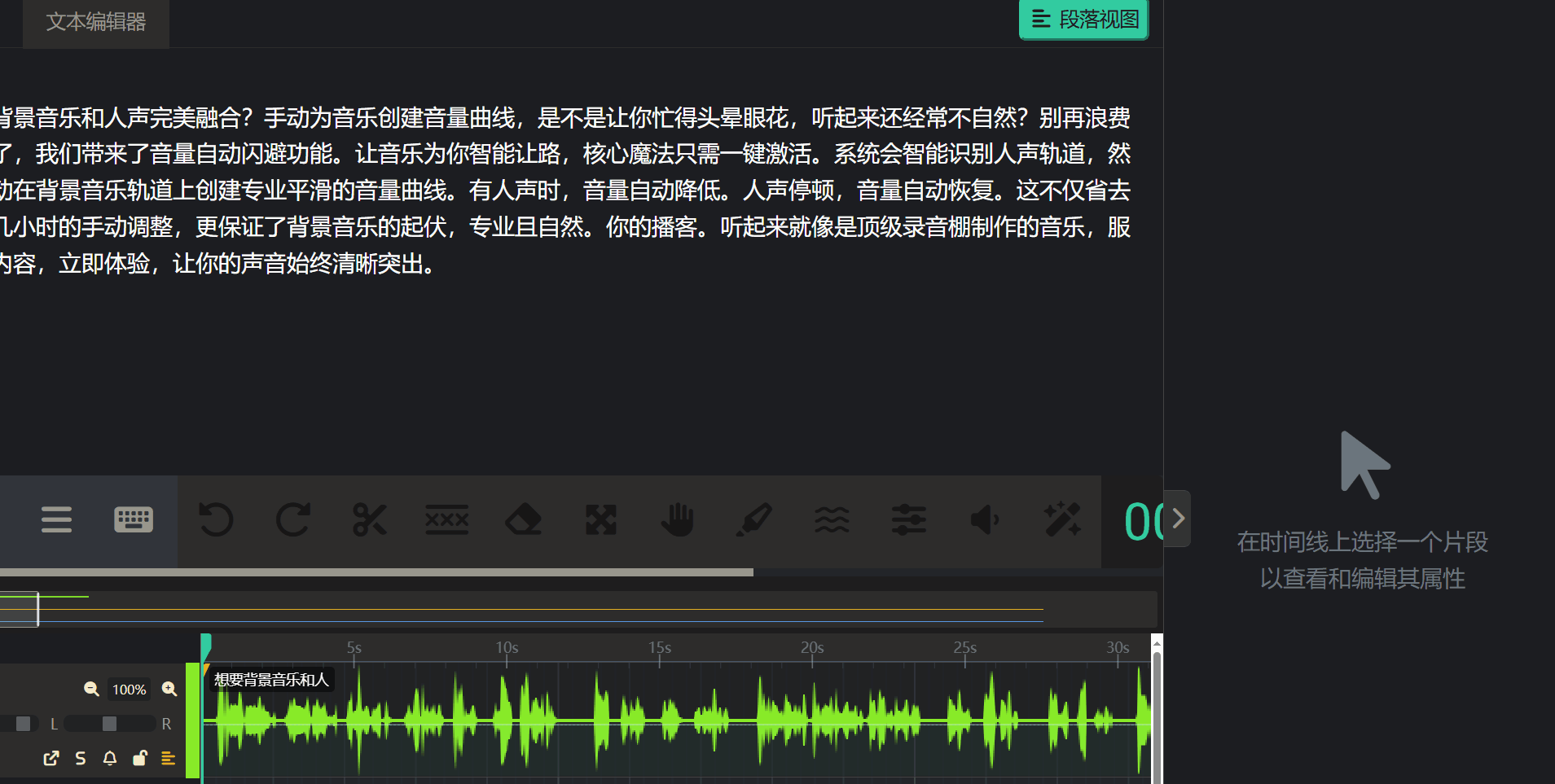The width and height of the screenshot is (1555, 784).
Task: Toggle solo (S) on the track
Action: click(x=80, y=759)
